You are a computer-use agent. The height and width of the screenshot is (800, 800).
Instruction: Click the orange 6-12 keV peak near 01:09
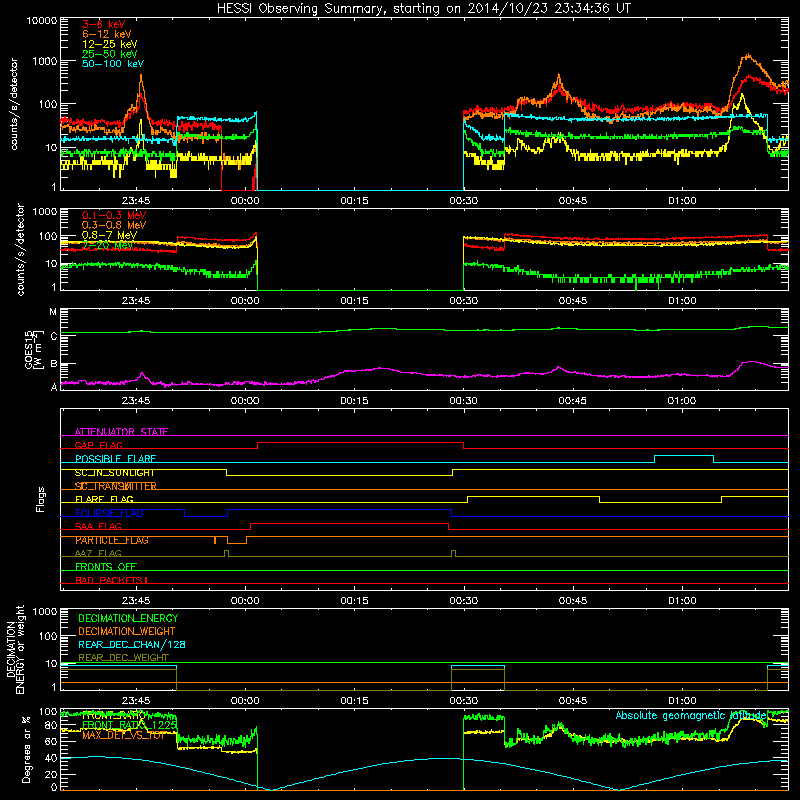coord(747,56)
